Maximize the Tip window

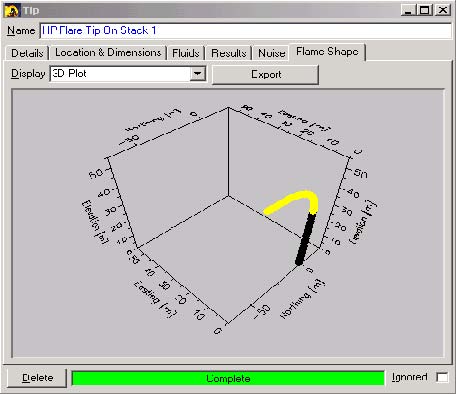pos(425,10)
